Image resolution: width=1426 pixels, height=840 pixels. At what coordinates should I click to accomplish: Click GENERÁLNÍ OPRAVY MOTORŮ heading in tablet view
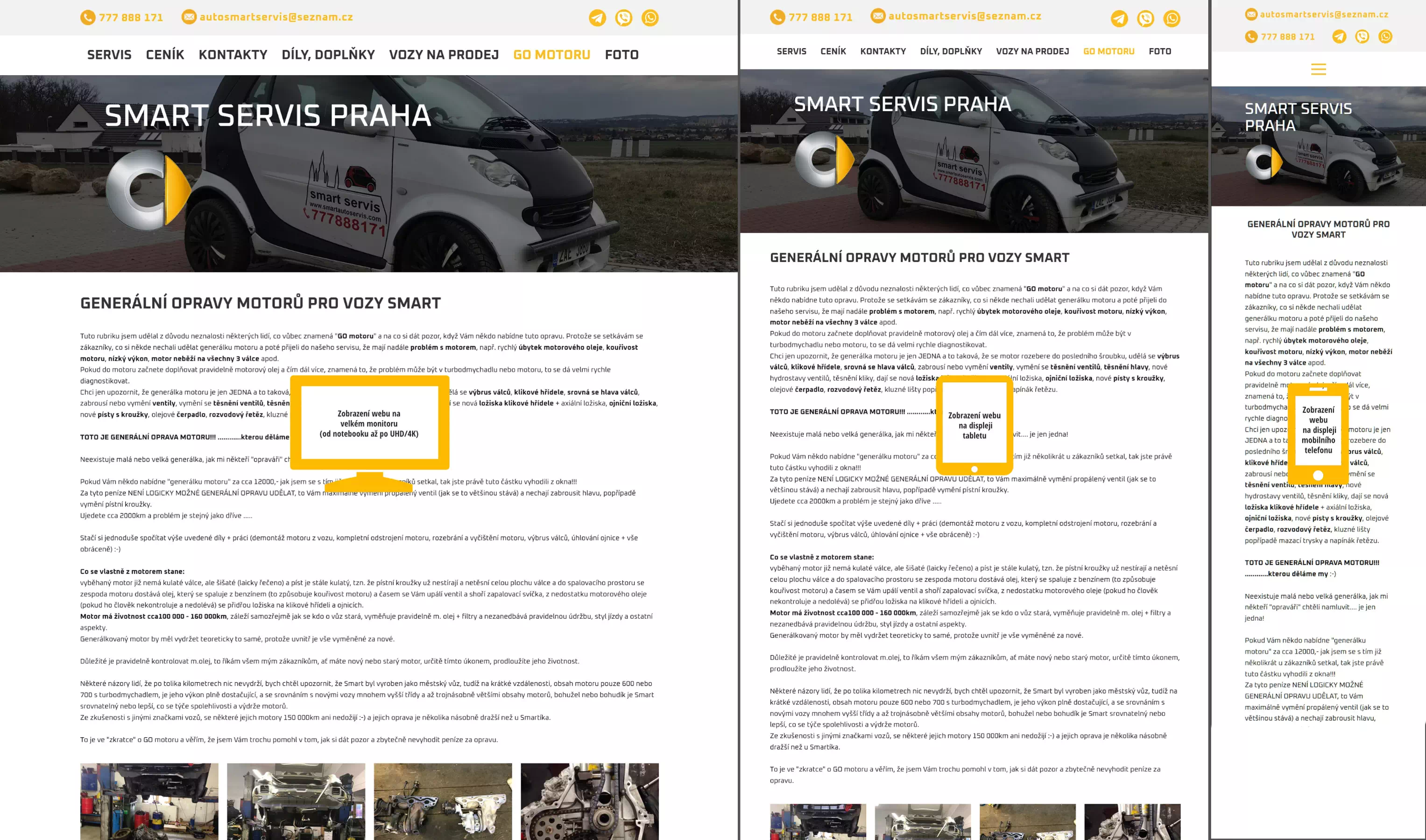920,258
